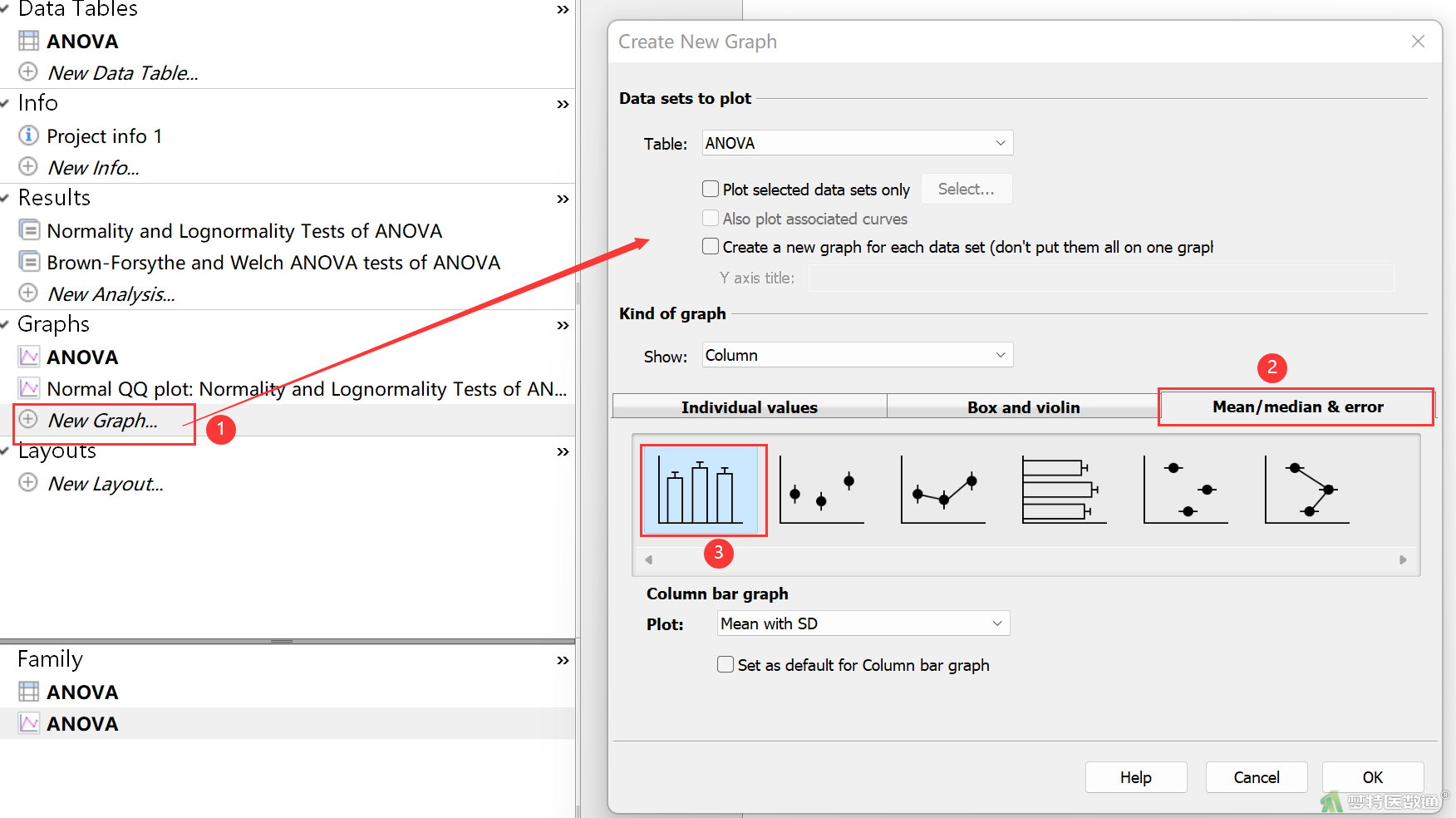
Task: Open New Layout... in navigator
Action: [106, 483]
